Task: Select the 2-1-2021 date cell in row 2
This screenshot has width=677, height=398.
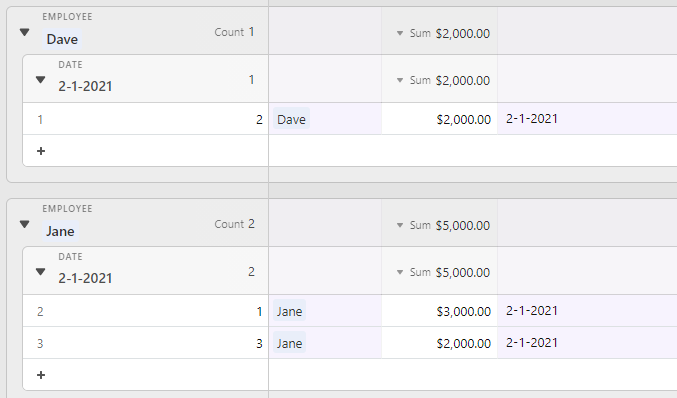Action: (587, 311)
